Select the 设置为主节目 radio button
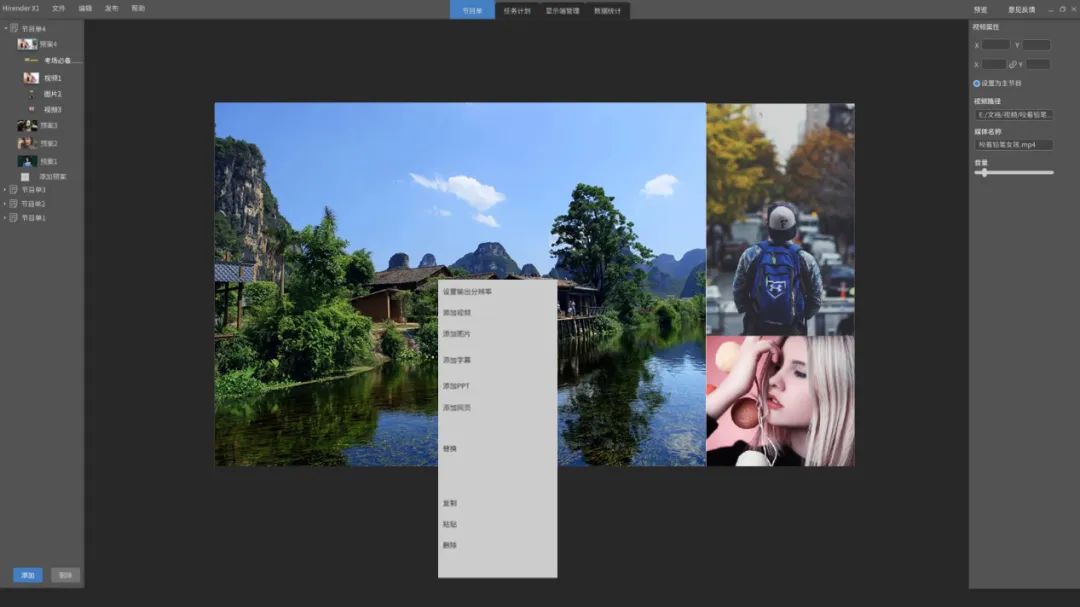The height and width of the screenshot is (607, 1080). tap(977, 84)
